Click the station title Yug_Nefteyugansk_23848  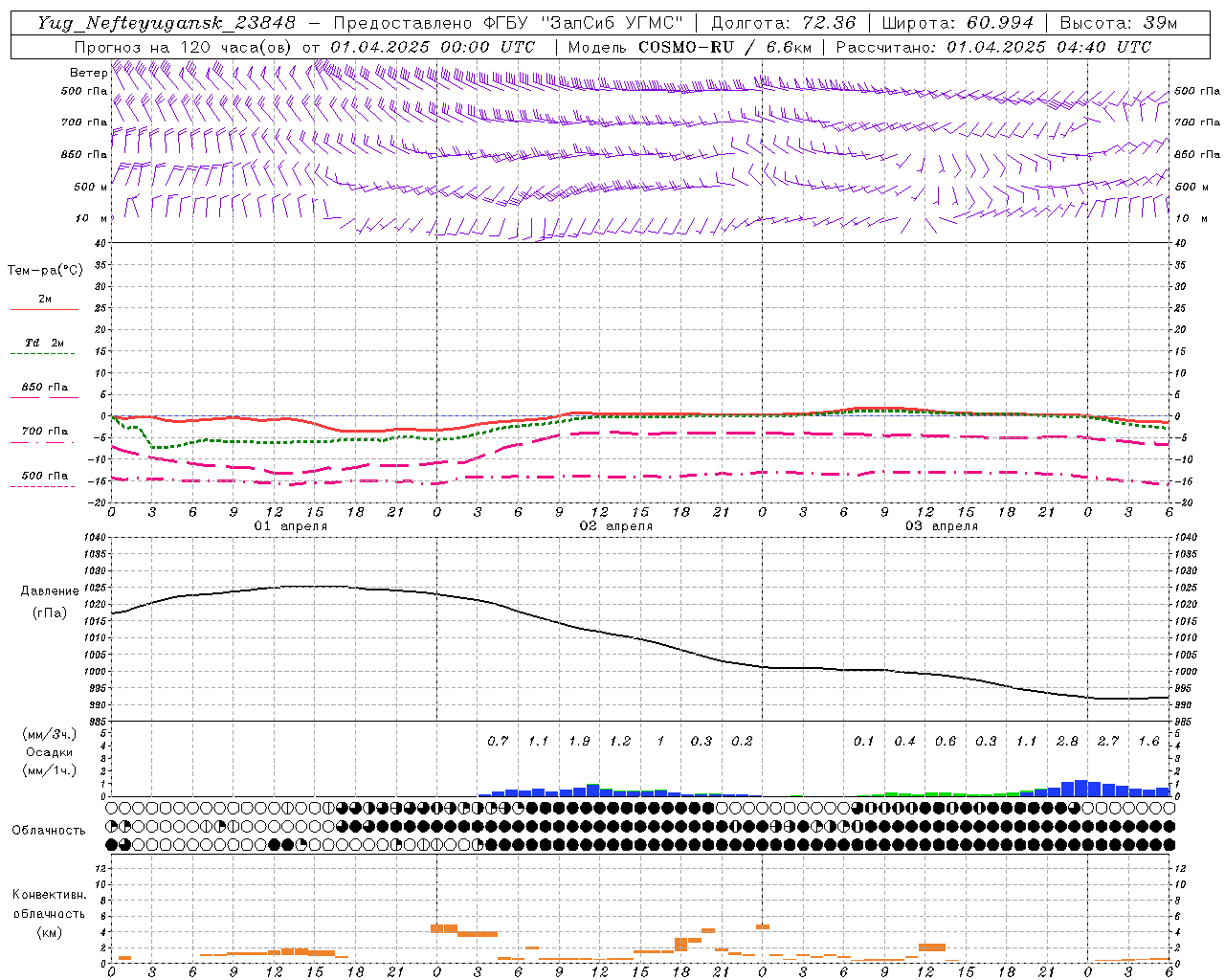[167, 23]
